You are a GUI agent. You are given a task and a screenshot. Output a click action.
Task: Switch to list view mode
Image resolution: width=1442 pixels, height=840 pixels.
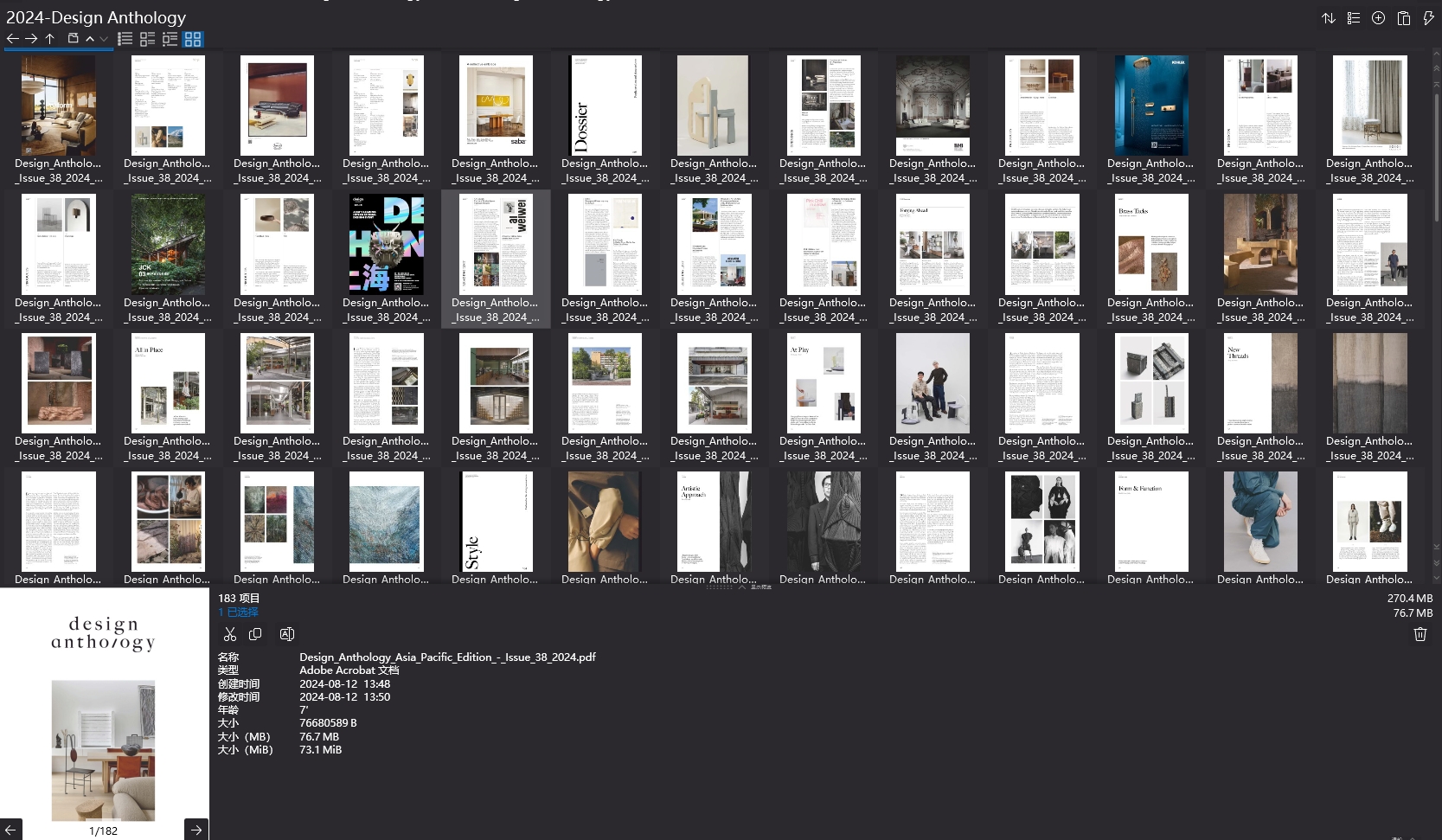(x=125, y=38)
